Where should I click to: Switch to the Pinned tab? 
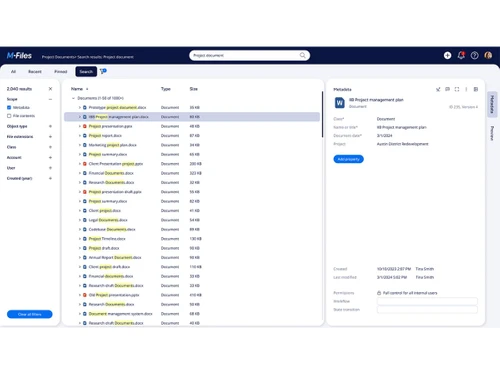(x=61, y=72)
